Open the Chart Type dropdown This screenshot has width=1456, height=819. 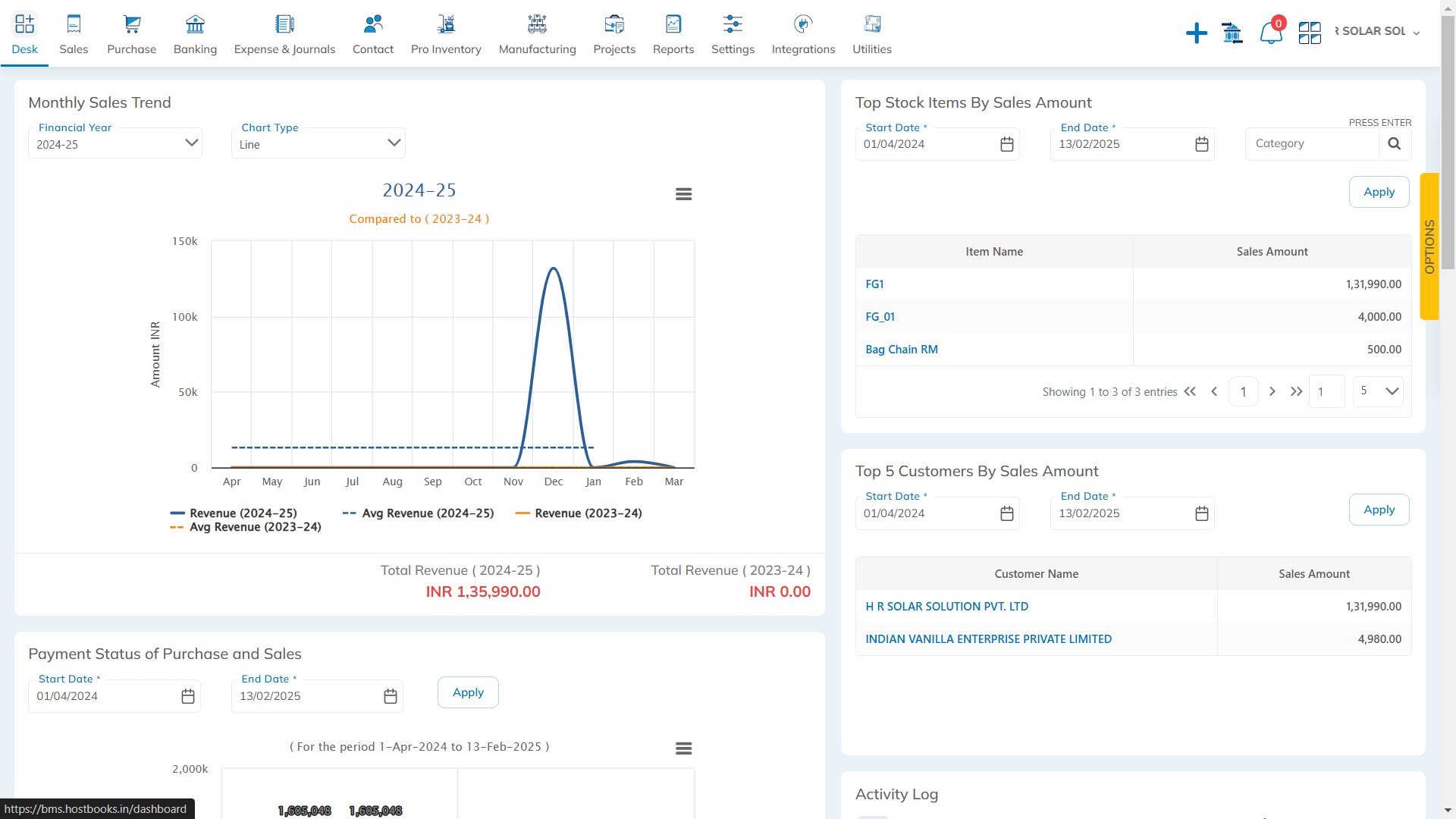pyautogui.click(x=318, y=143)
